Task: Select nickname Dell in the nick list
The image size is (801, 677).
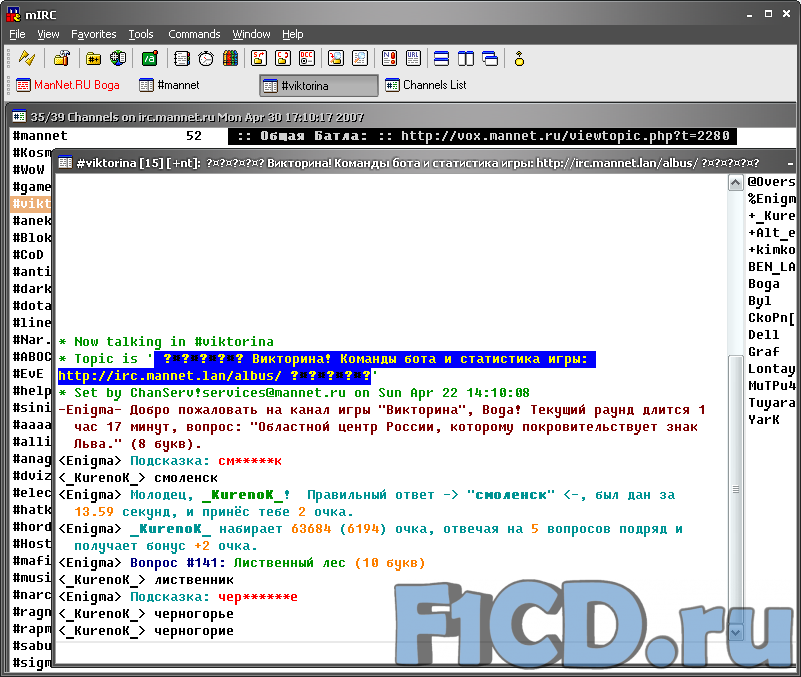Action: (x=764, y=335)
